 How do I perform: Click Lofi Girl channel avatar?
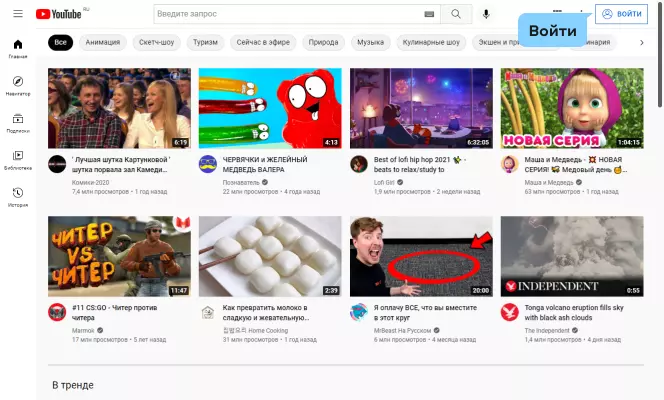(359, 164)
